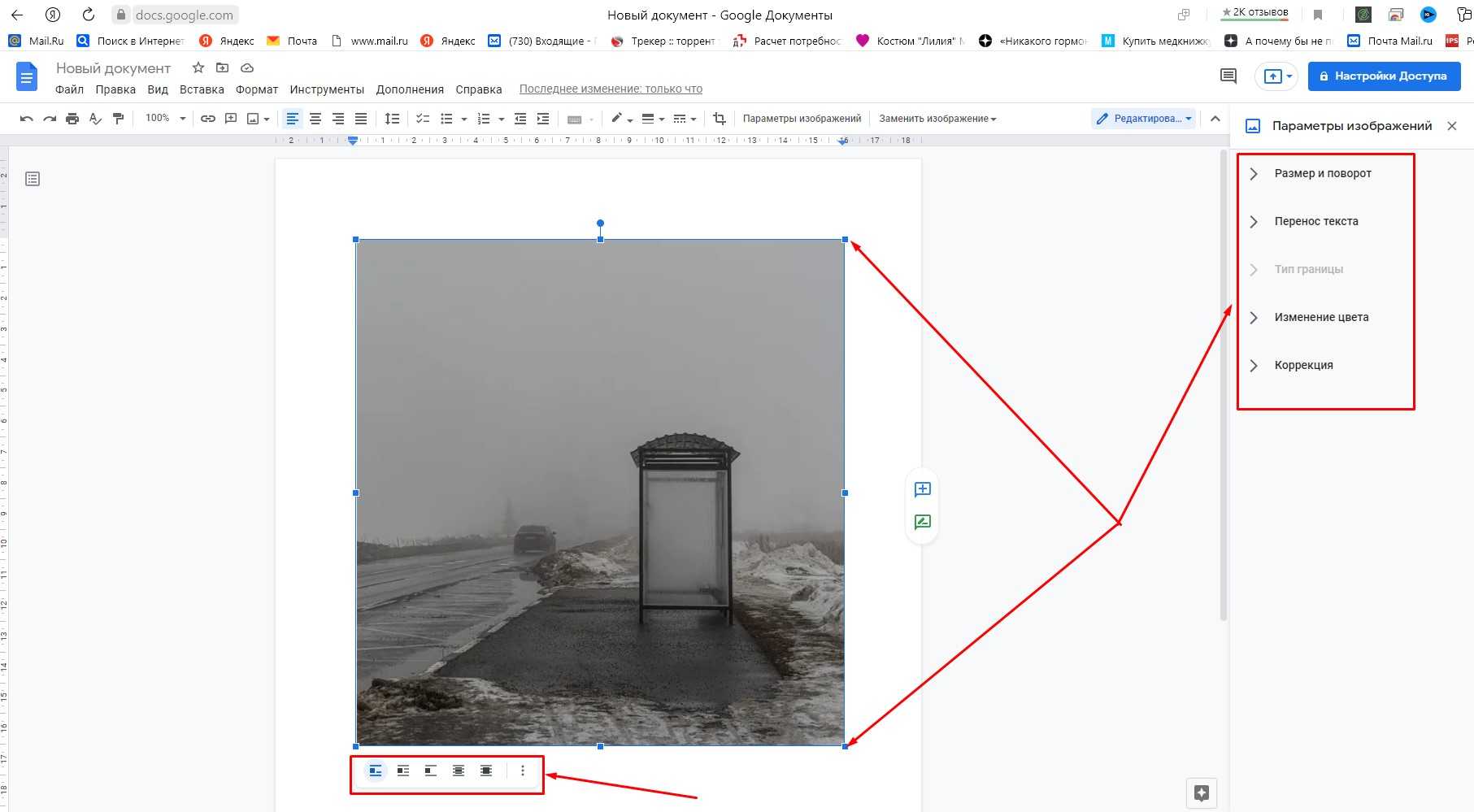Click the print icon in toolbar
Screen dimensions: 1474x812
tap(72, 119)
